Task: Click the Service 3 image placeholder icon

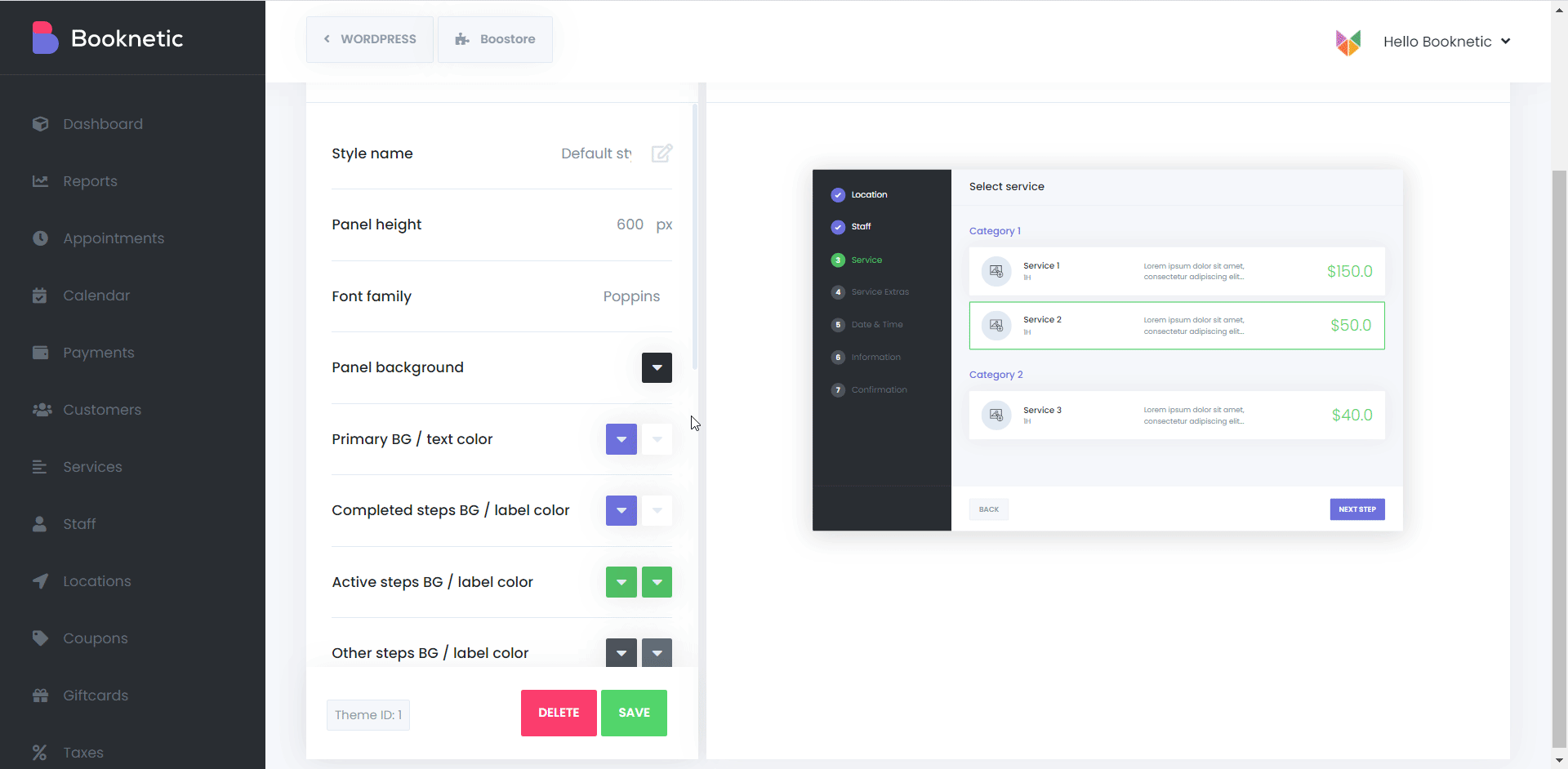Action: (996, 415)
